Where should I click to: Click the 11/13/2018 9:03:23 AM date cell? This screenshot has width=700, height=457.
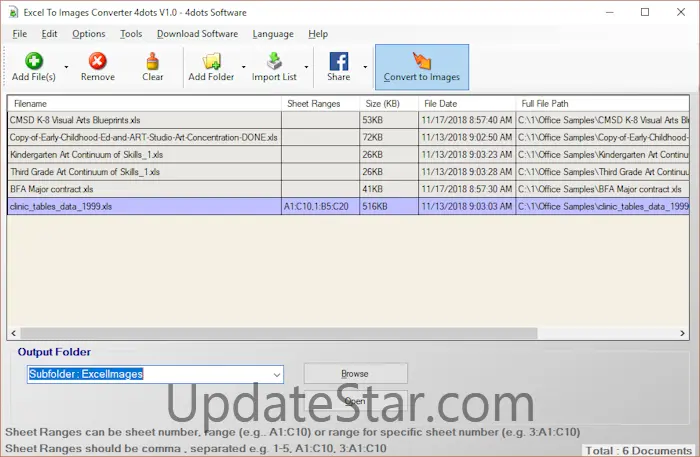point(467,155)
